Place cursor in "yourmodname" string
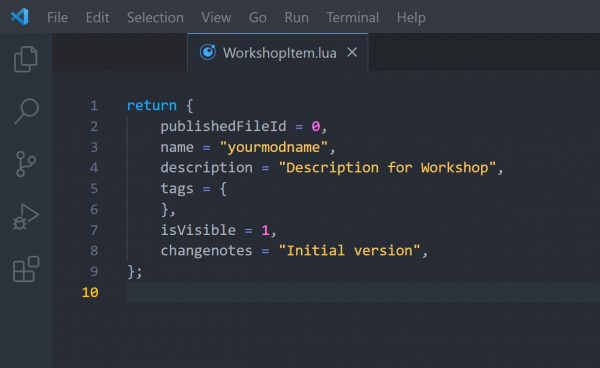Image resolution: width=600 pixels, height=368 pixels. [x=274, y=147]
